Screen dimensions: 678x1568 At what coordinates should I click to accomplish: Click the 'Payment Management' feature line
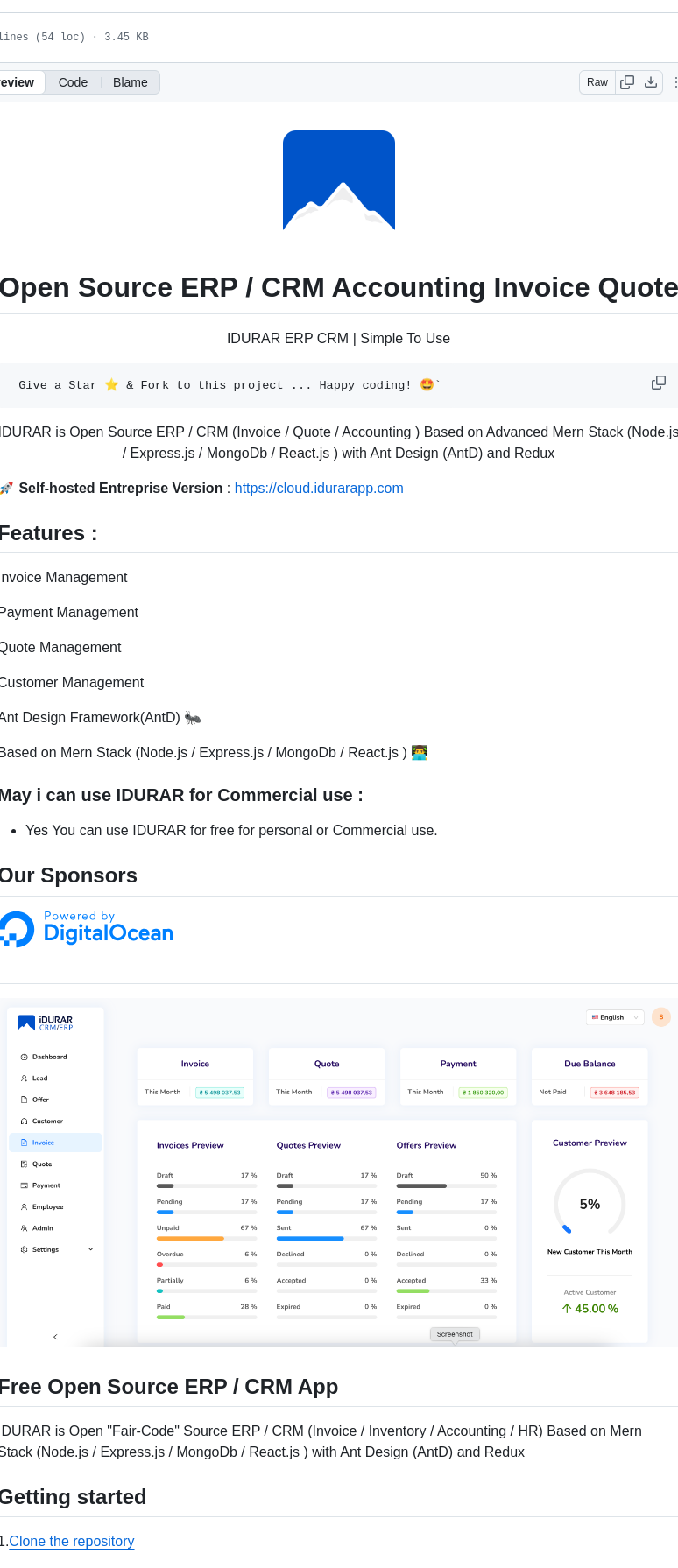(69, 612)
